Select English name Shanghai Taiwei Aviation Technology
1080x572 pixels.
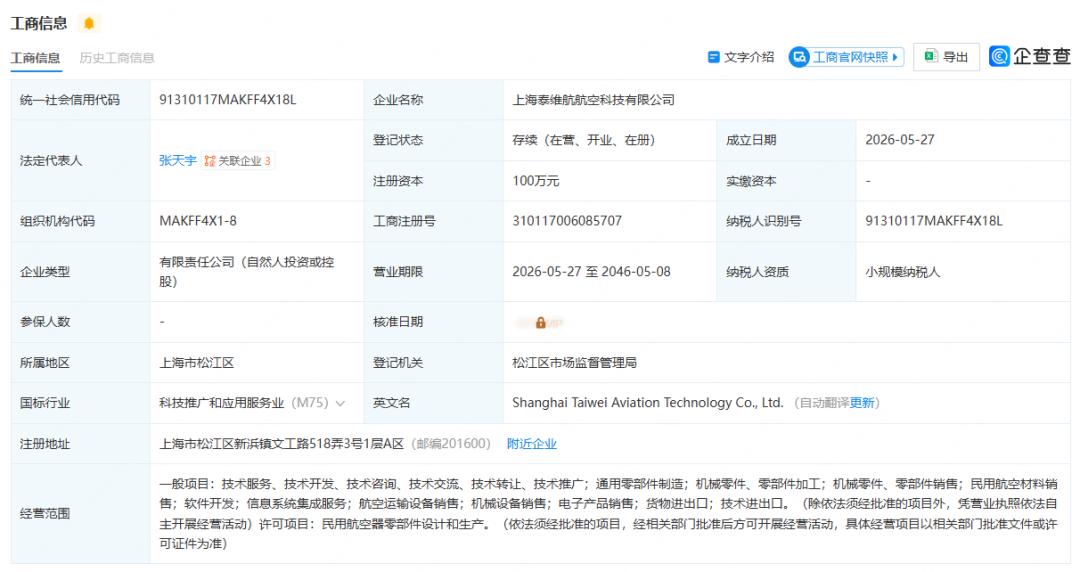647,402
